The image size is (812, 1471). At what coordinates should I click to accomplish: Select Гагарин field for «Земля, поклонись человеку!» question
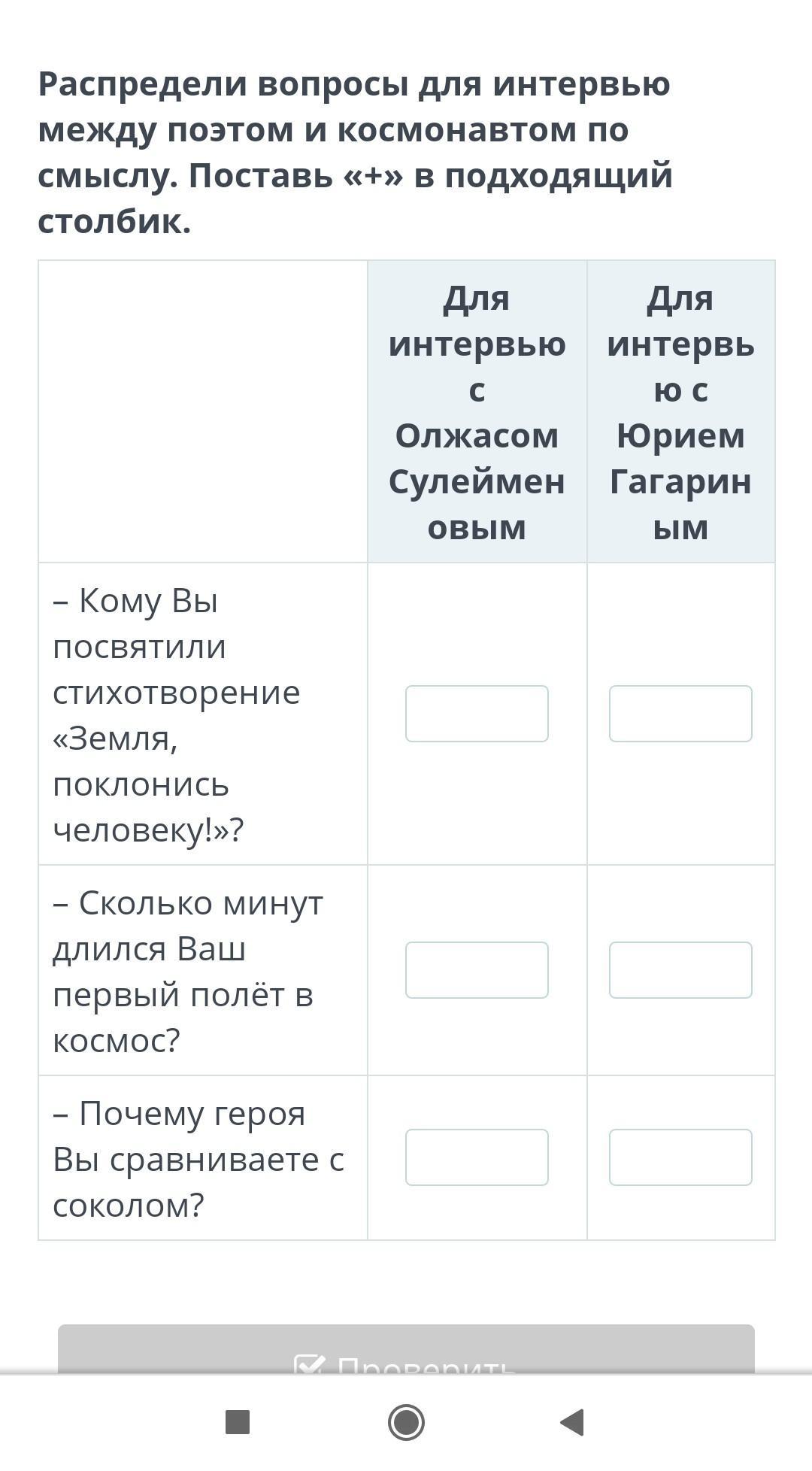tap(680, 714)
